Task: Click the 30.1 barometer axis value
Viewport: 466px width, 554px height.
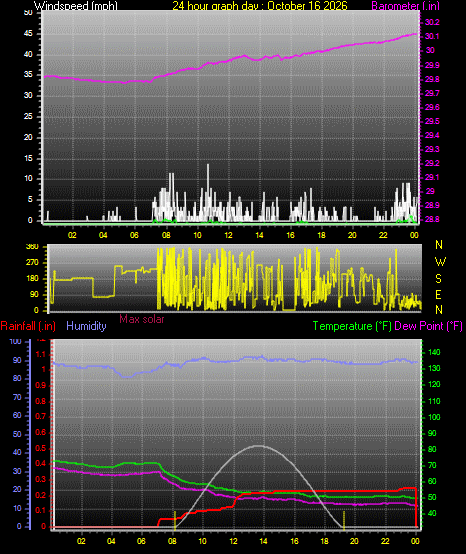Action: (x=432, y=36)
